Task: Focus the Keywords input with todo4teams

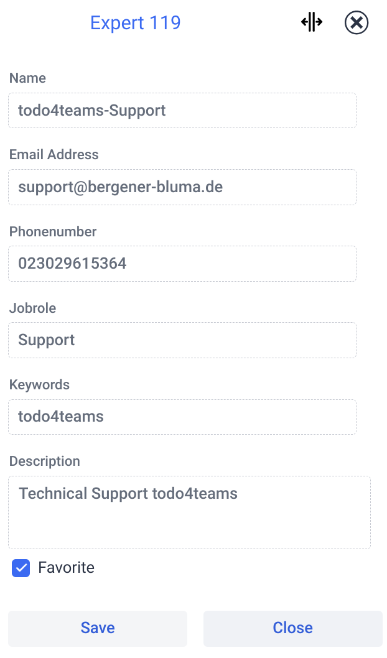Action: click(183, 417)
